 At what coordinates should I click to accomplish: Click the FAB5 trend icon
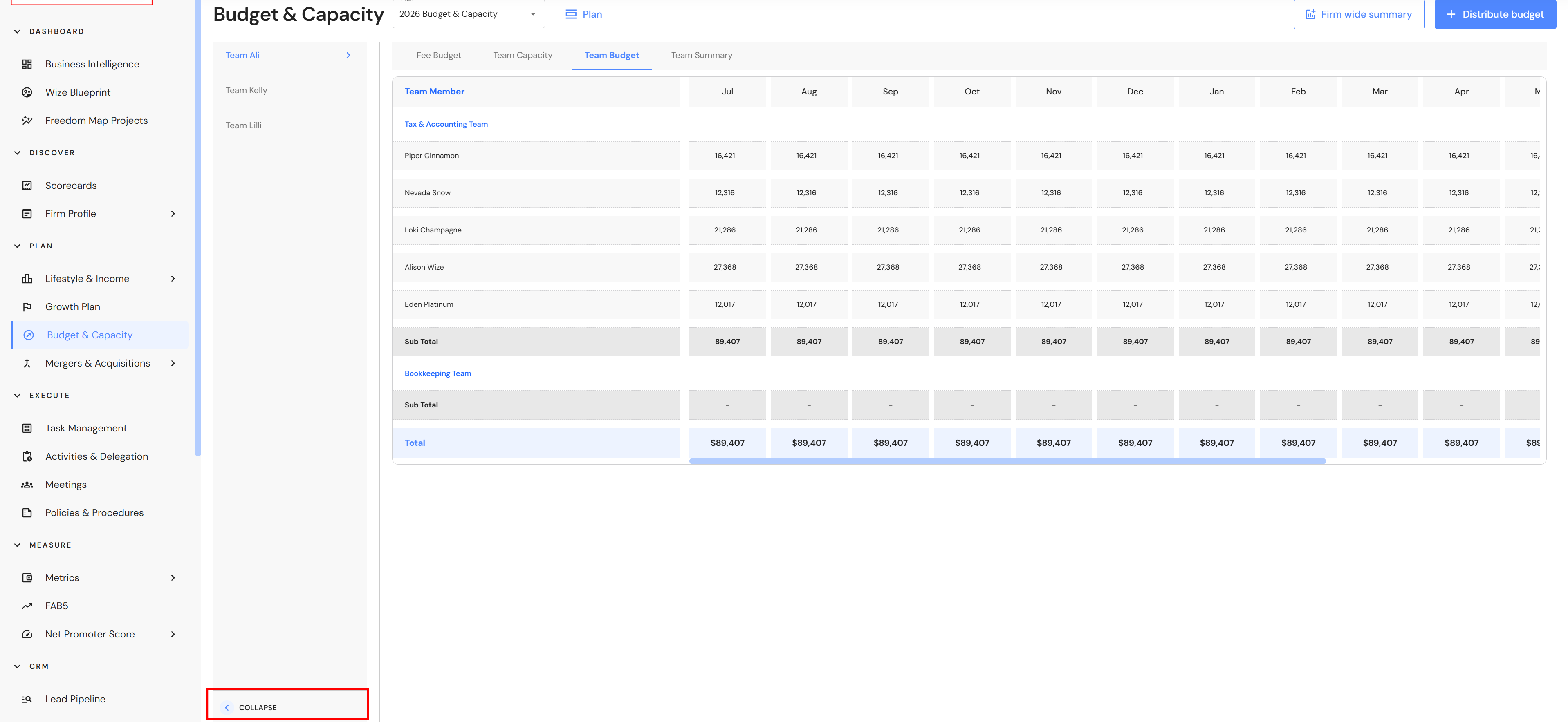tap(27, 606)
